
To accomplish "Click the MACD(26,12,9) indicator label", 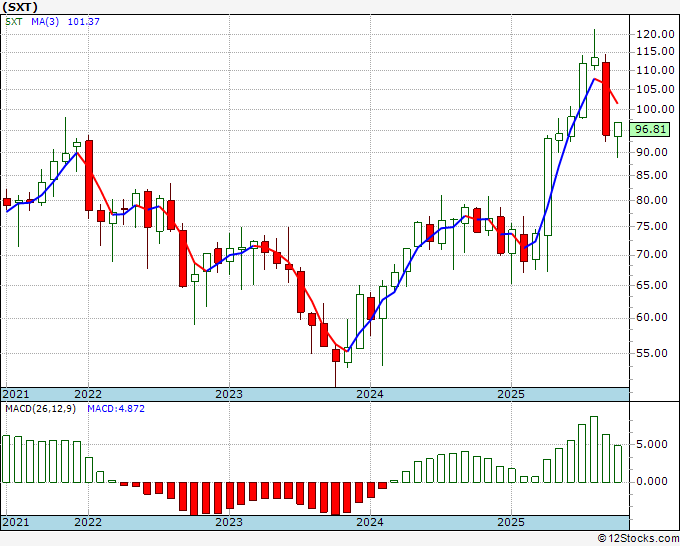I will (40, 409).
